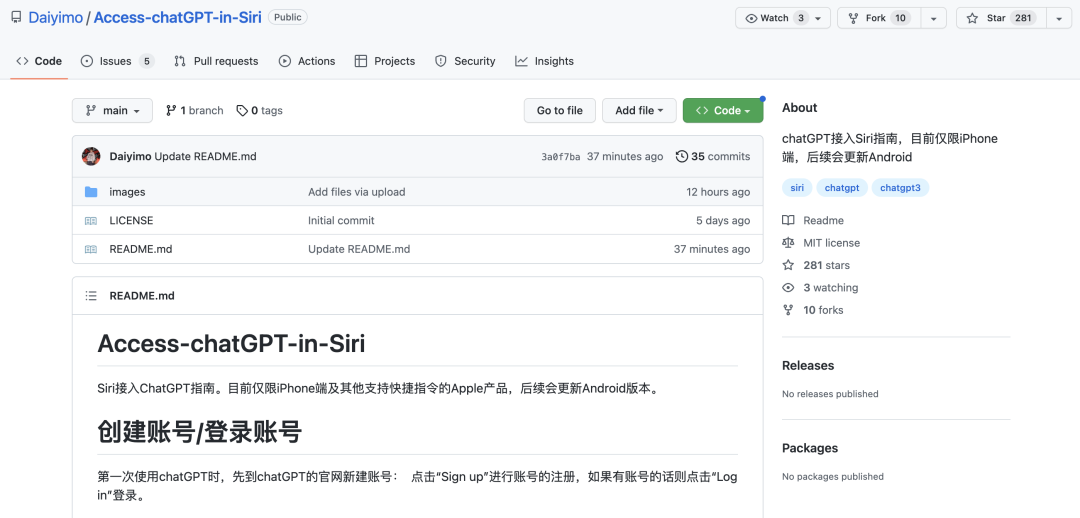The height and width of the screenshot is (518, 1080).
Task: Open the Pull requests tab
Action: click(x=216, y=61)
